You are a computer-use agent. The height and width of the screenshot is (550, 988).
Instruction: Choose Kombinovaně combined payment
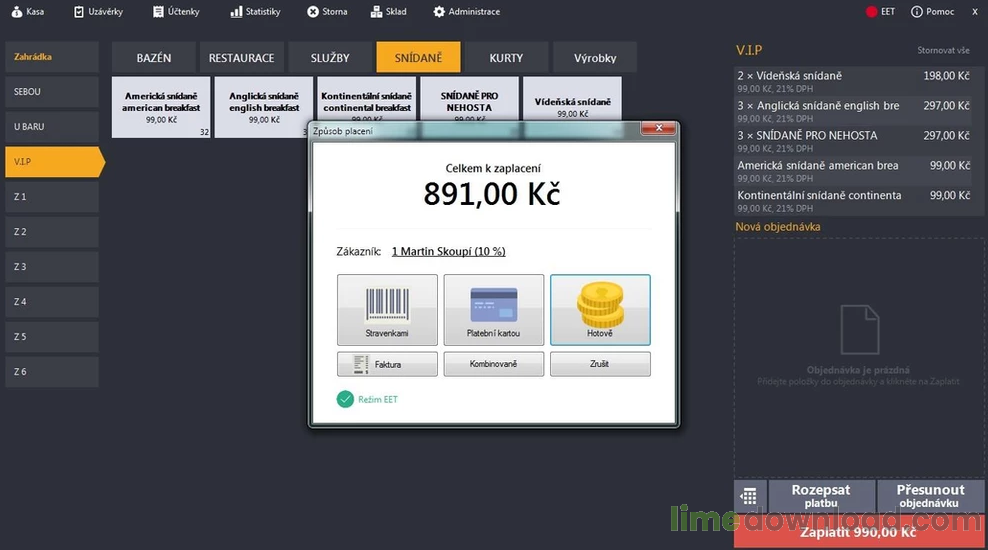pyautogui.click(x=493, y=364)
